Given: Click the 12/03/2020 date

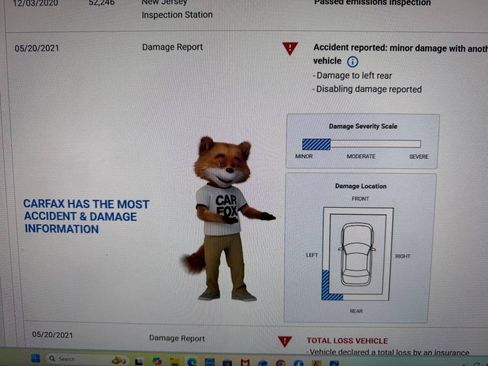Looking at the screenshot, I should (36, 3).
